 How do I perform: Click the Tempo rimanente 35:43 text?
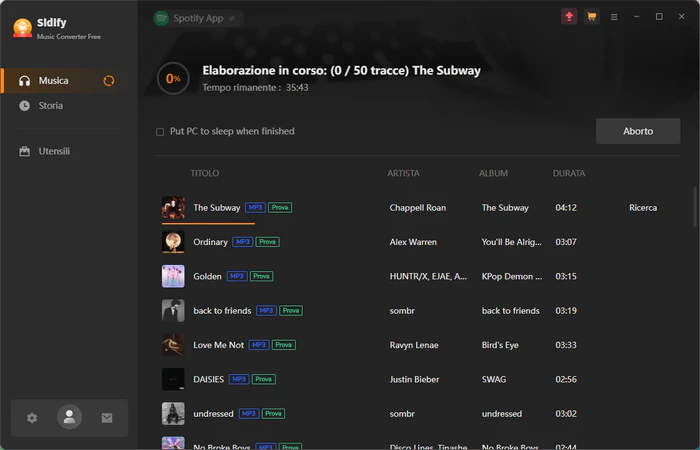pos(255,88)
